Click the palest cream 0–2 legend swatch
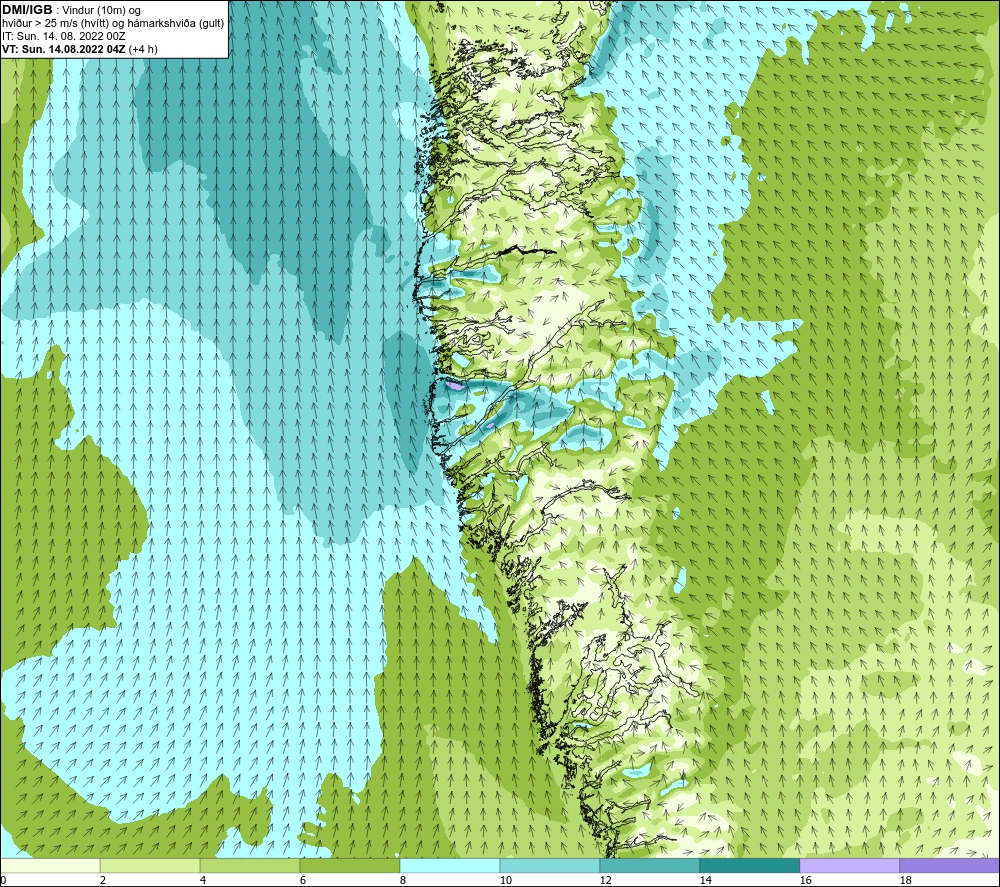Image resolution: width=1000 pixels, height=887 pixels. pos(50,865)
